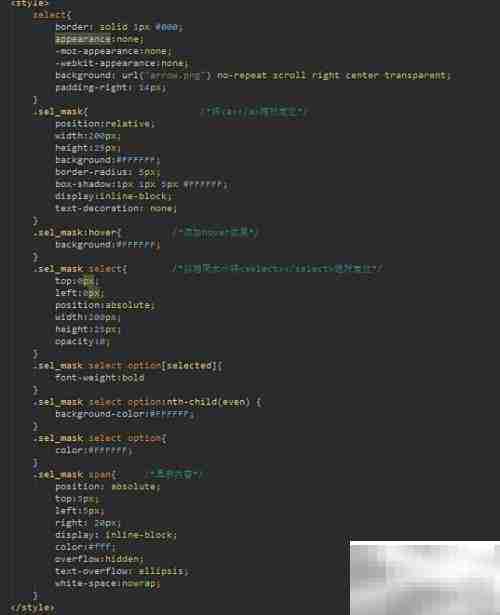This screenshot has width=500, height=615.
Task: Click the text-decoration: none line
Action: tap(116, 208)
